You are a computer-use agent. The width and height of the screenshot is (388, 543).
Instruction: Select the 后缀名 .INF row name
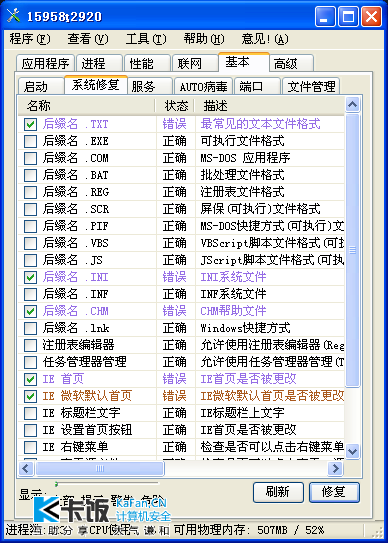coord(76,294)
